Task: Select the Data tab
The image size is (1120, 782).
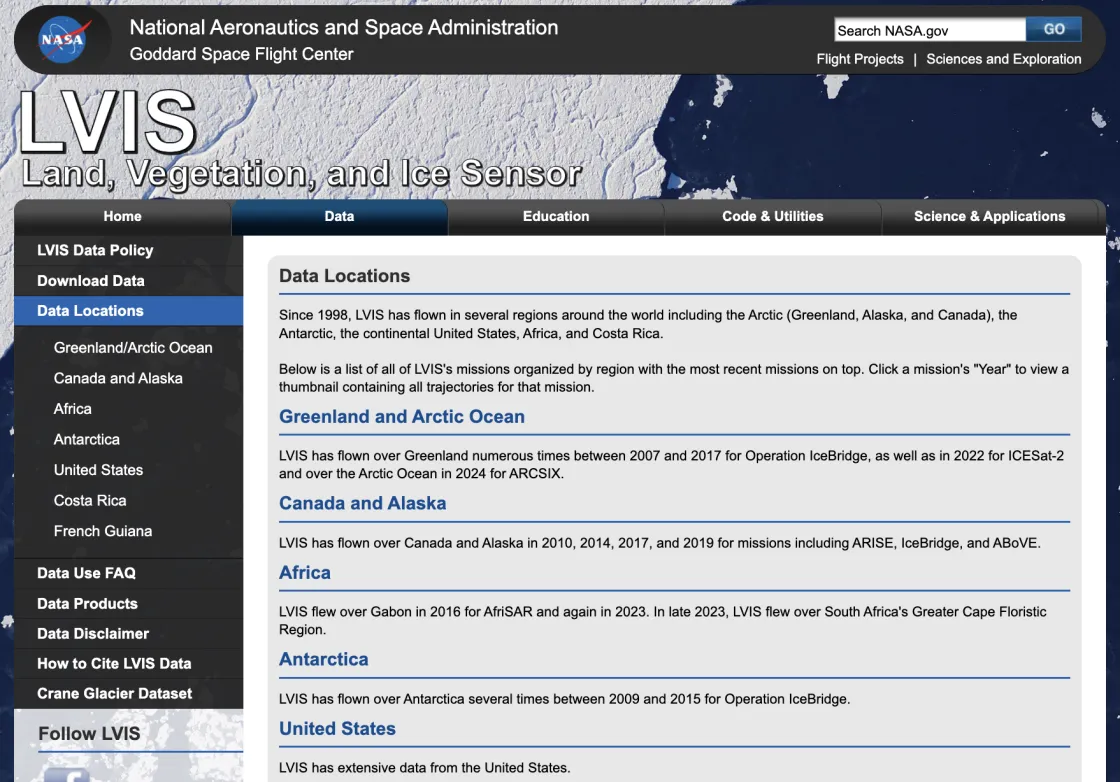Action: click(339, 216)
